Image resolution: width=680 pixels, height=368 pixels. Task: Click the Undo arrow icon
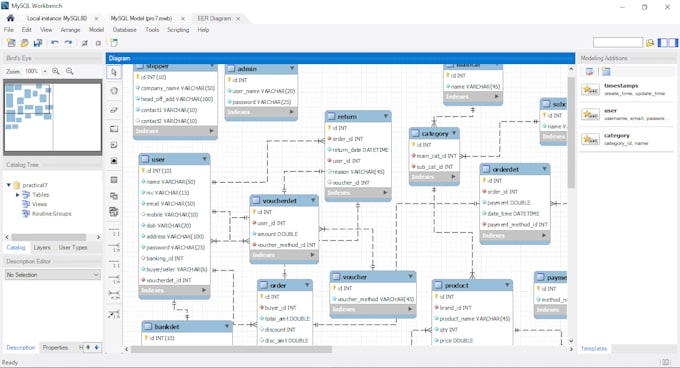(55, 42)
